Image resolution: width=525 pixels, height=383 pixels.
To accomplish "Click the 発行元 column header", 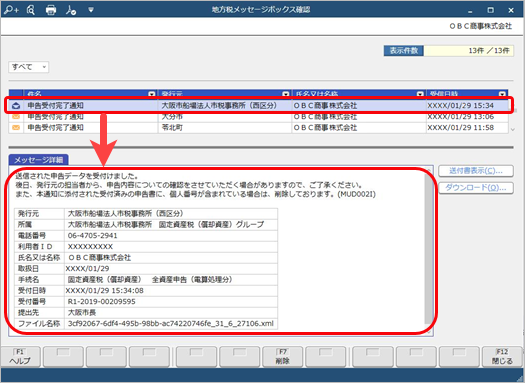I will 225,94.
